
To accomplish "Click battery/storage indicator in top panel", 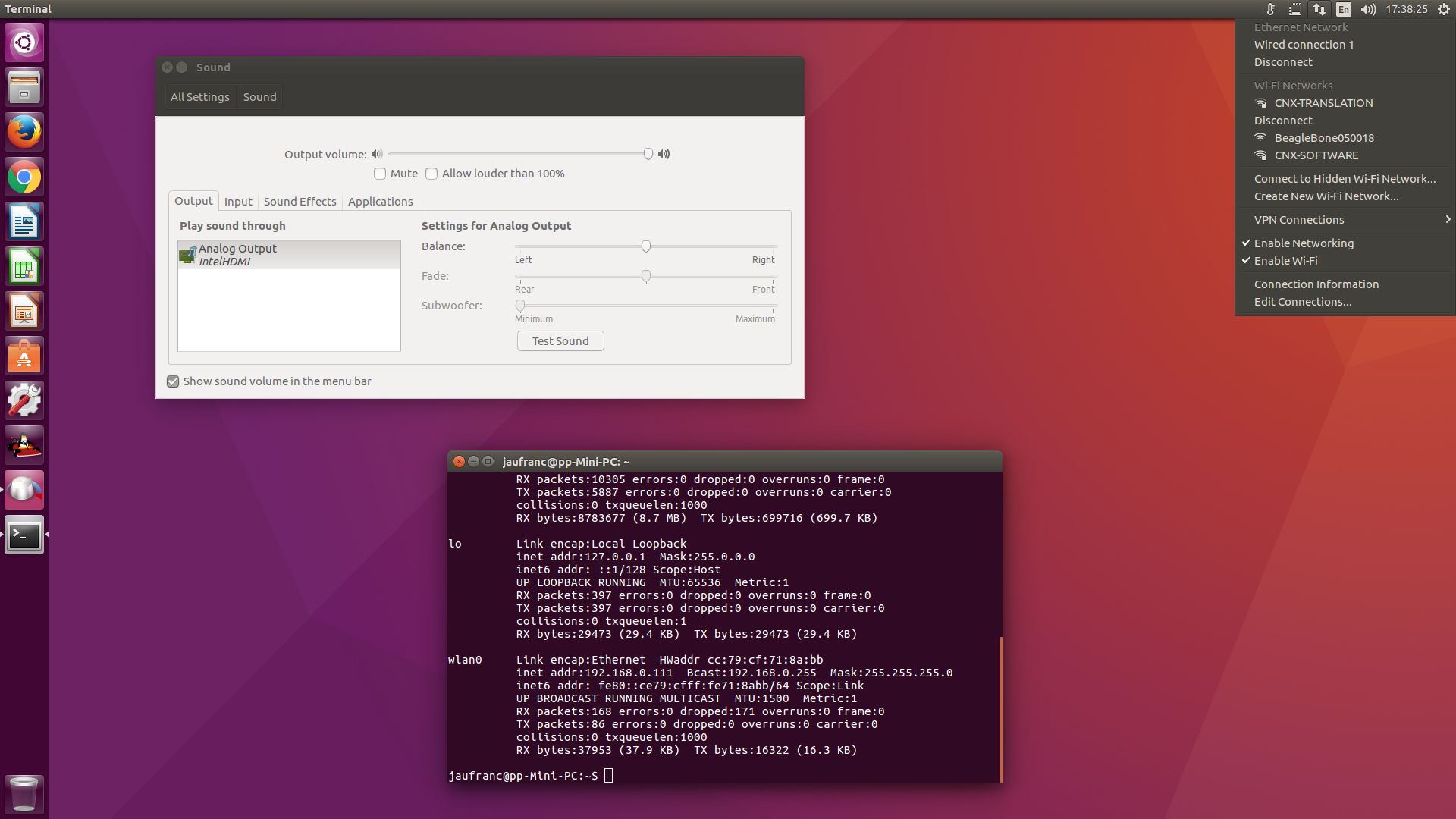I will click(x=1295, y=9).
